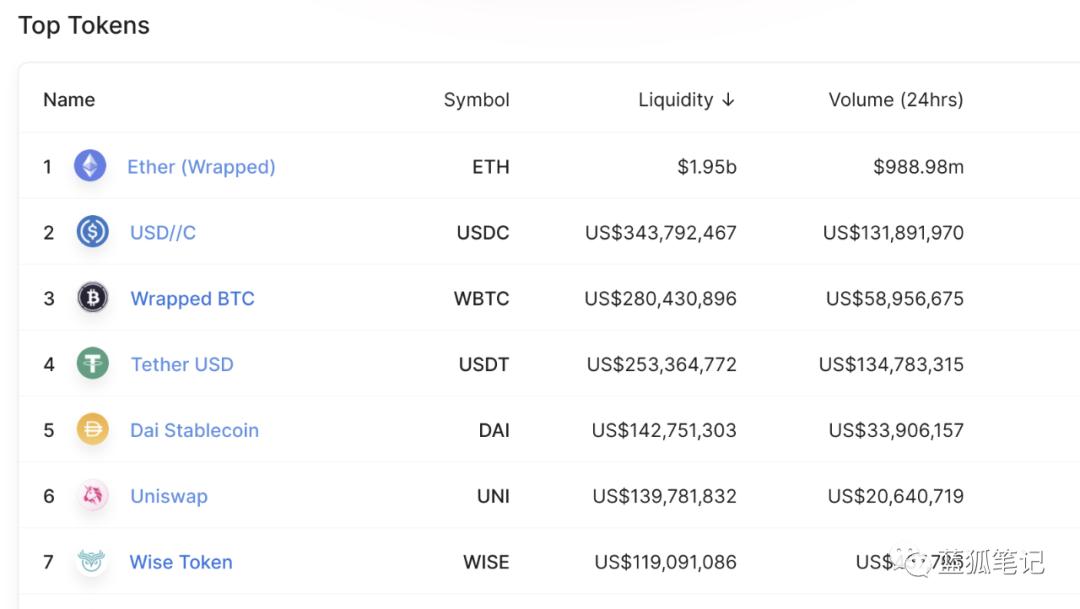Click volume value US$20,640,719

point(895,496)
